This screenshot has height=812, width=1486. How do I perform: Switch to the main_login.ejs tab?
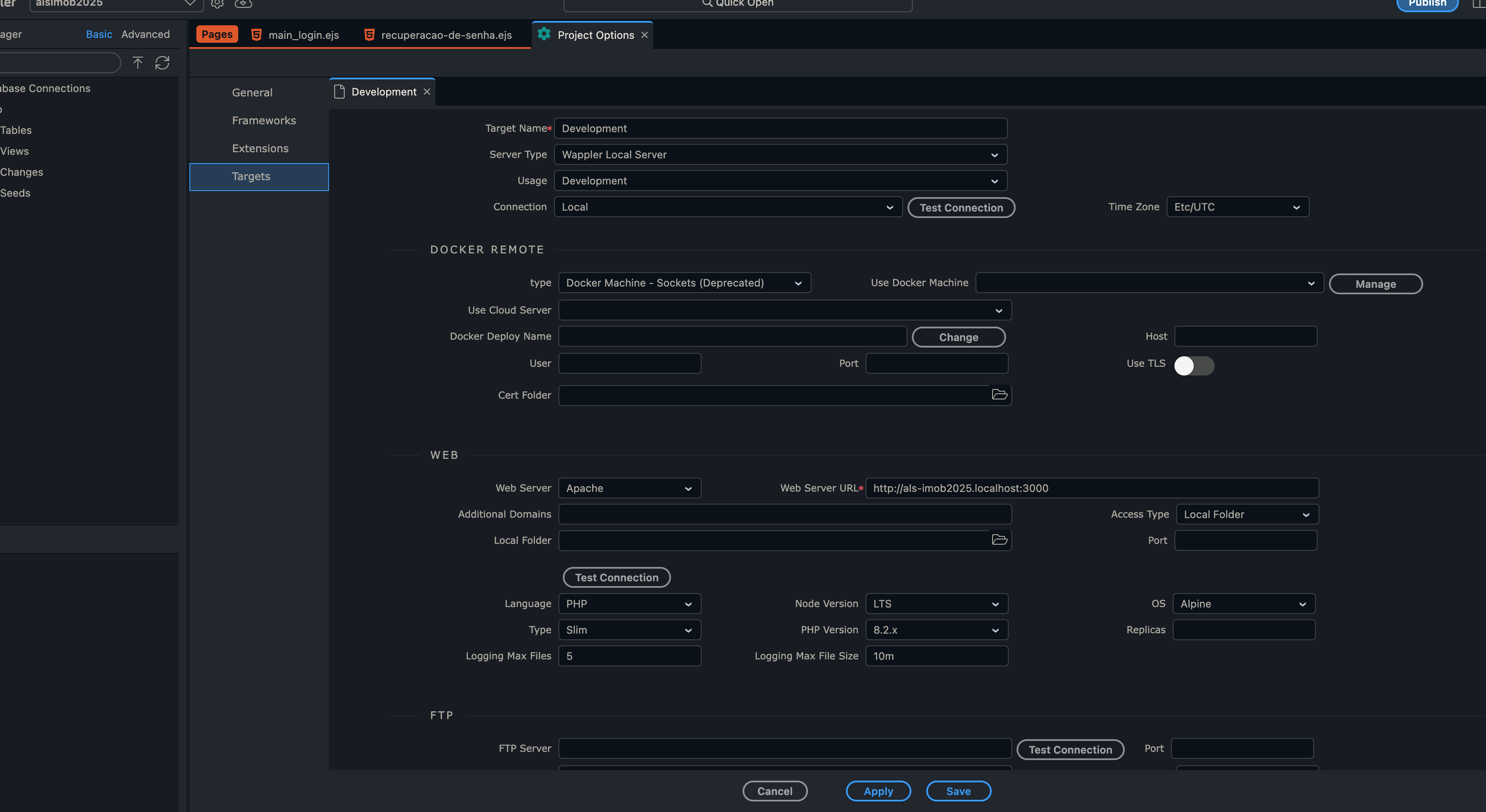coord(303,35)
